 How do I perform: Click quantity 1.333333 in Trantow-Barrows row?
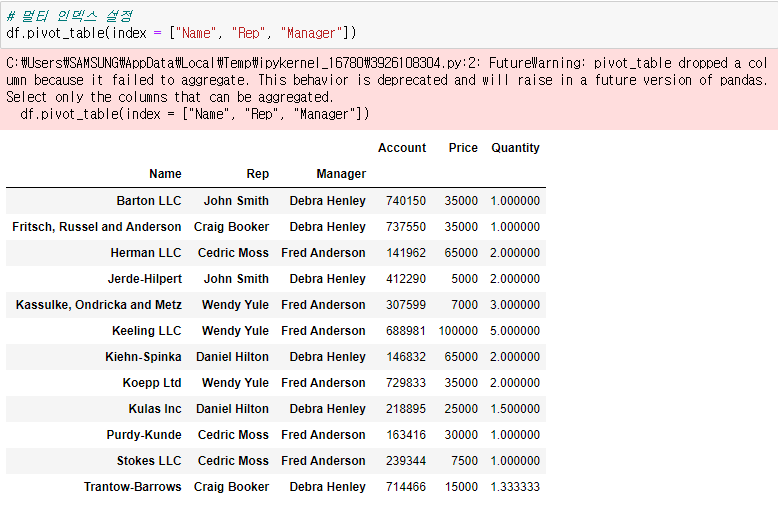click(515, 487)
